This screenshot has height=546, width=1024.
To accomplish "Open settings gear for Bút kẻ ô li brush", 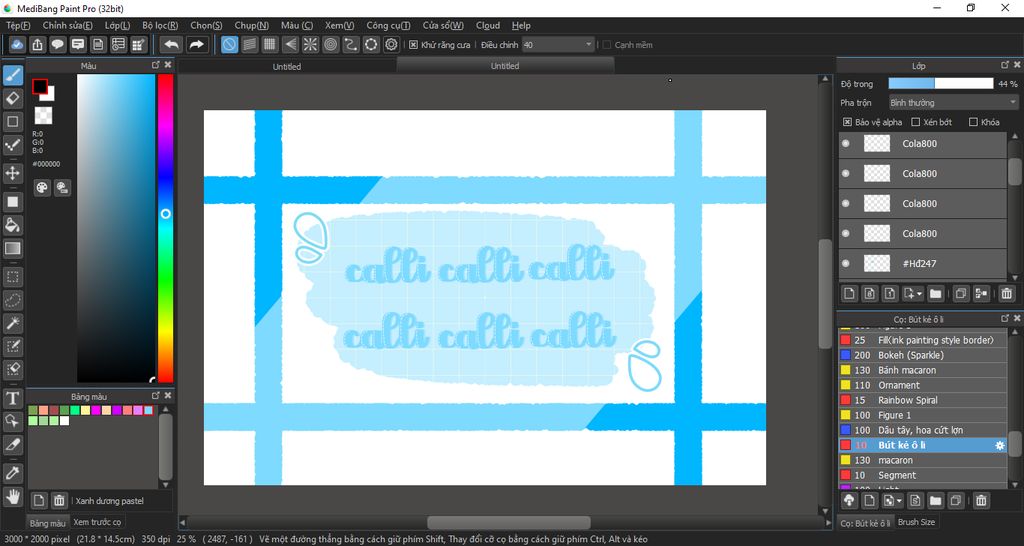I will tap(999, 445).
